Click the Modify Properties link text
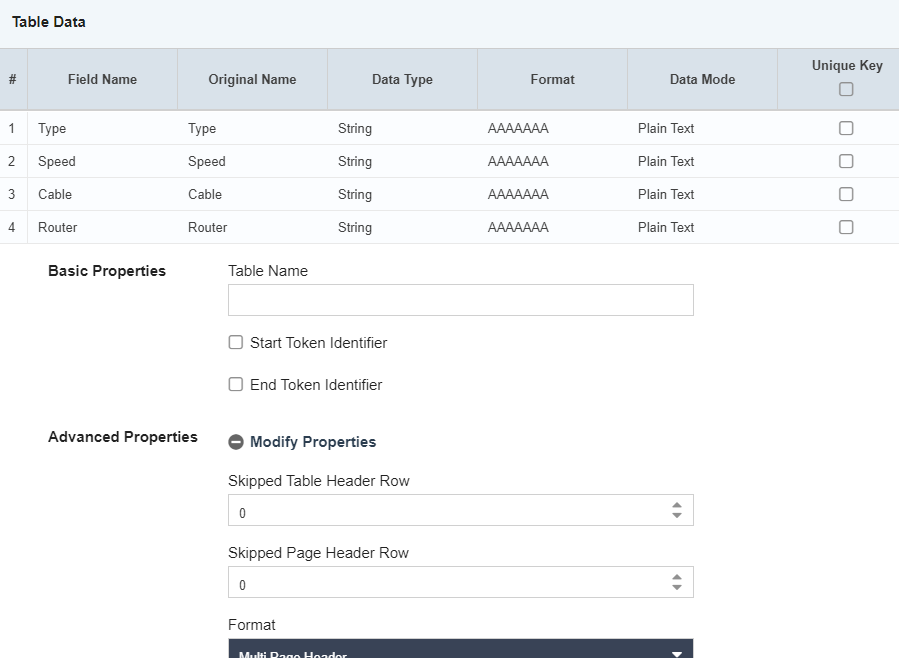Image resolution: width=899 pixels, height=658 pixels. coord(313,442)
